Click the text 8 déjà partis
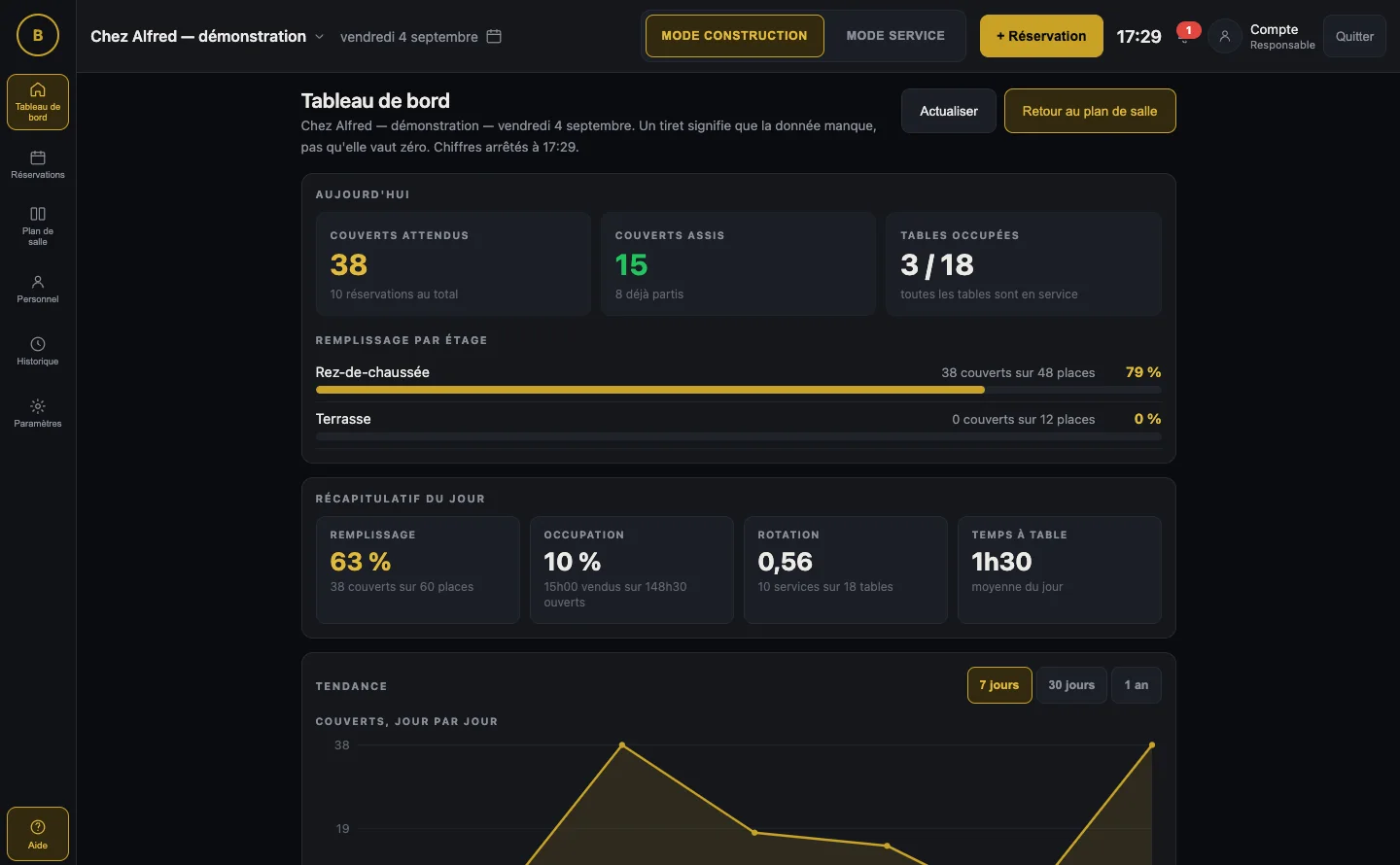Screen dimensions: 1400x865 649,294
